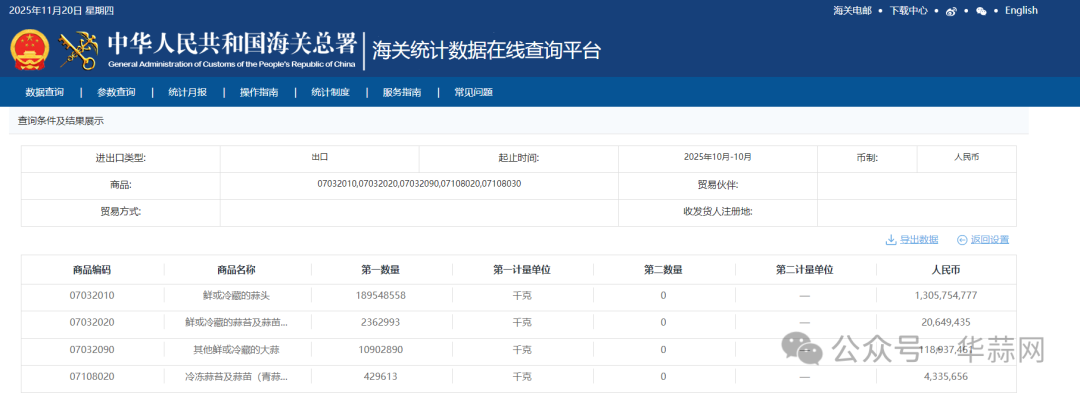Click quantity value 429613
Image resolution: width=1080 pixels, height=393 pixels.
[381, 376]
